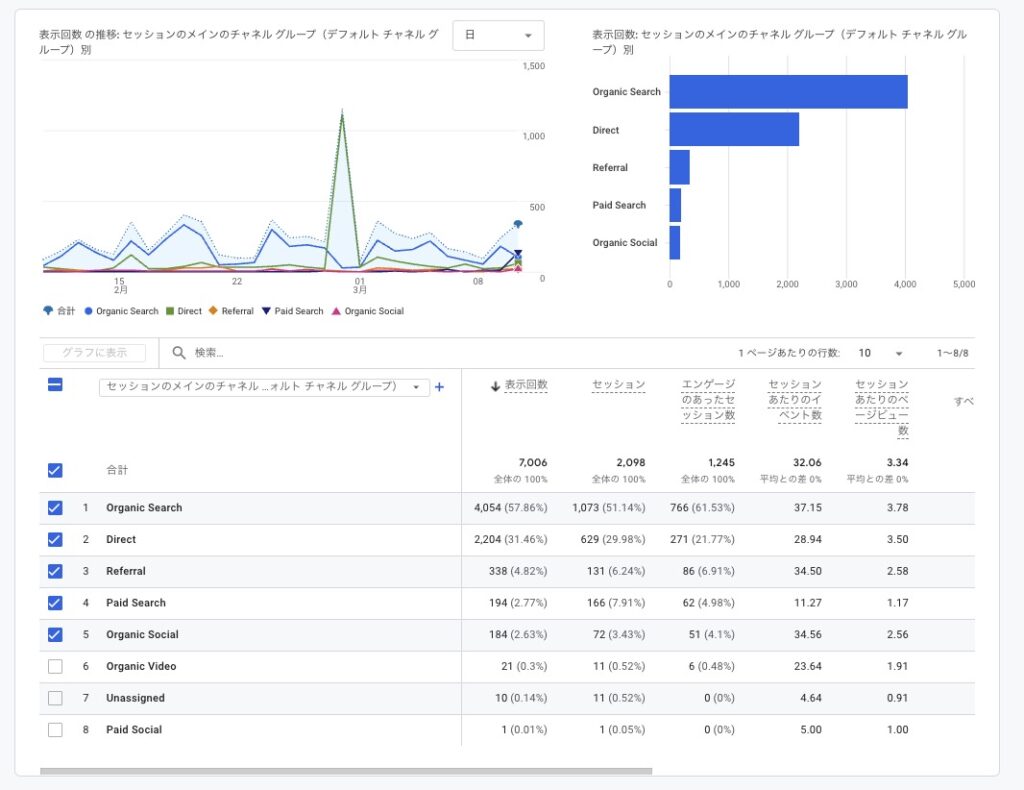Check the Organic Video row checkbox
The width and height of the screenshot is (1024, 790).
(55, 666)
